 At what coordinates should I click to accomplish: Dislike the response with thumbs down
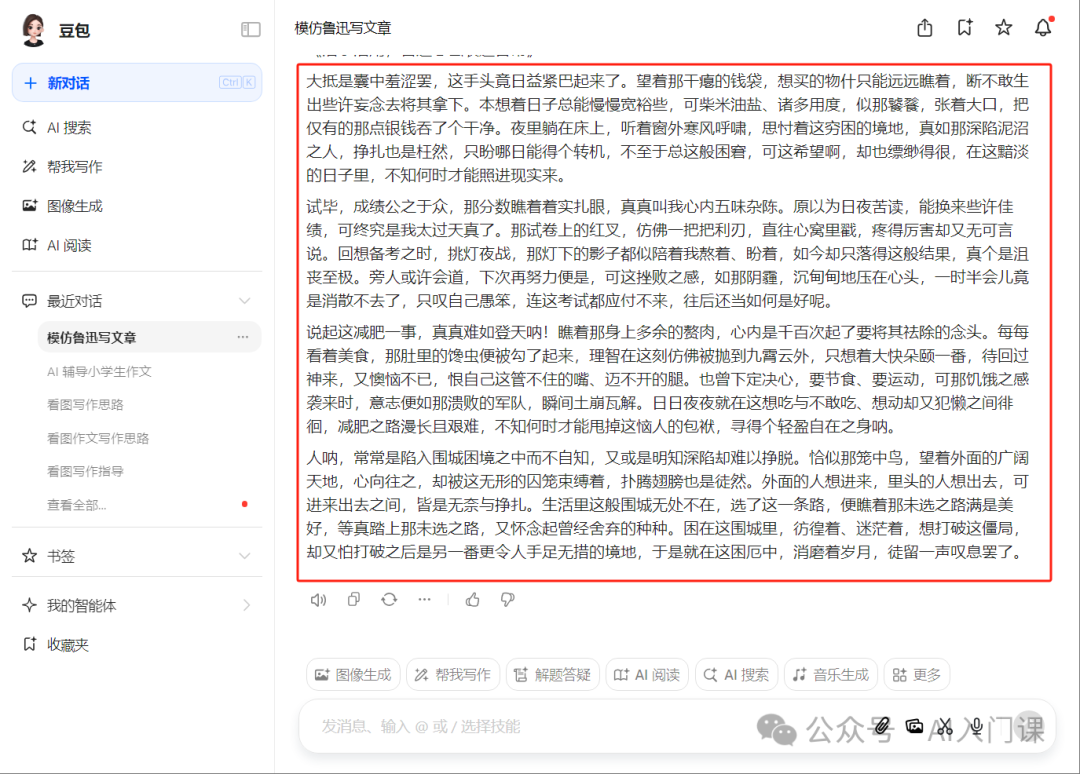[x=508, y=600]
